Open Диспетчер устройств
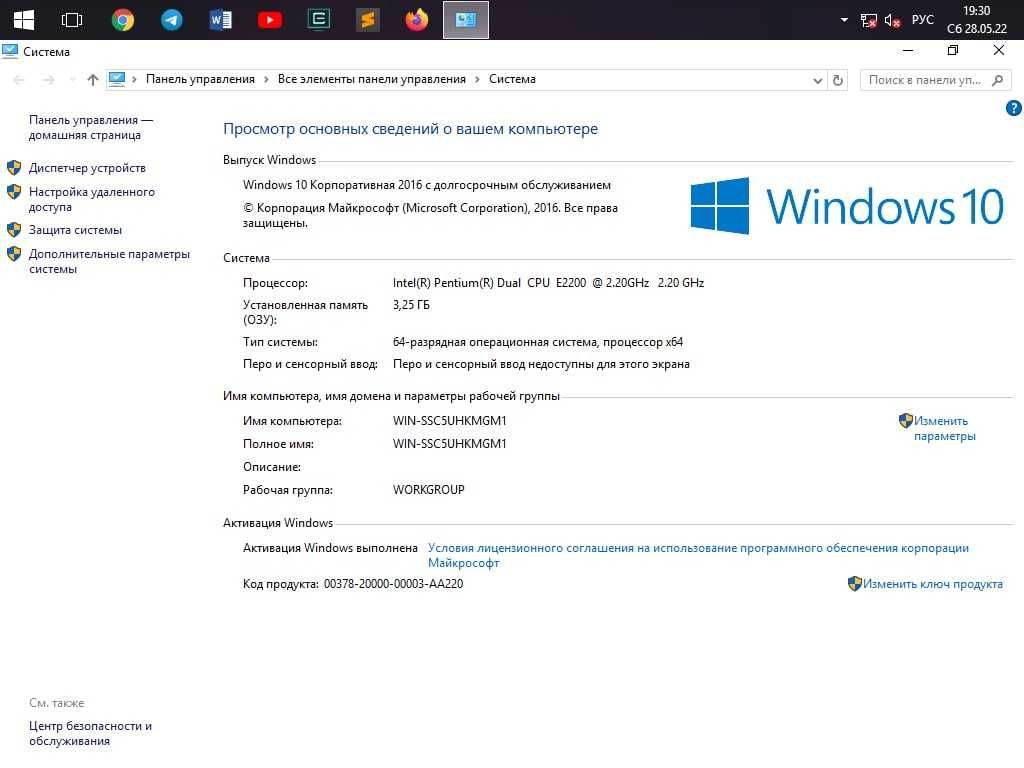Screen dimensions: 1024x768 coord(87,168)
